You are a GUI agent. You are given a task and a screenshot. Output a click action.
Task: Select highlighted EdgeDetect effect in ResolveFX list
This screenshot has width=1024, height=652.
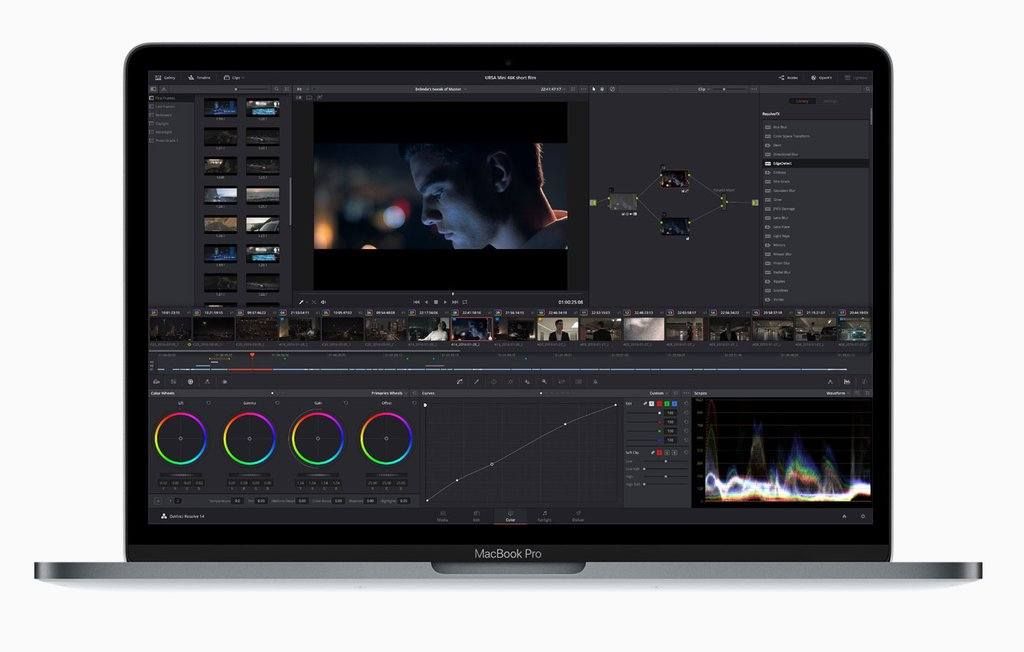816,163
